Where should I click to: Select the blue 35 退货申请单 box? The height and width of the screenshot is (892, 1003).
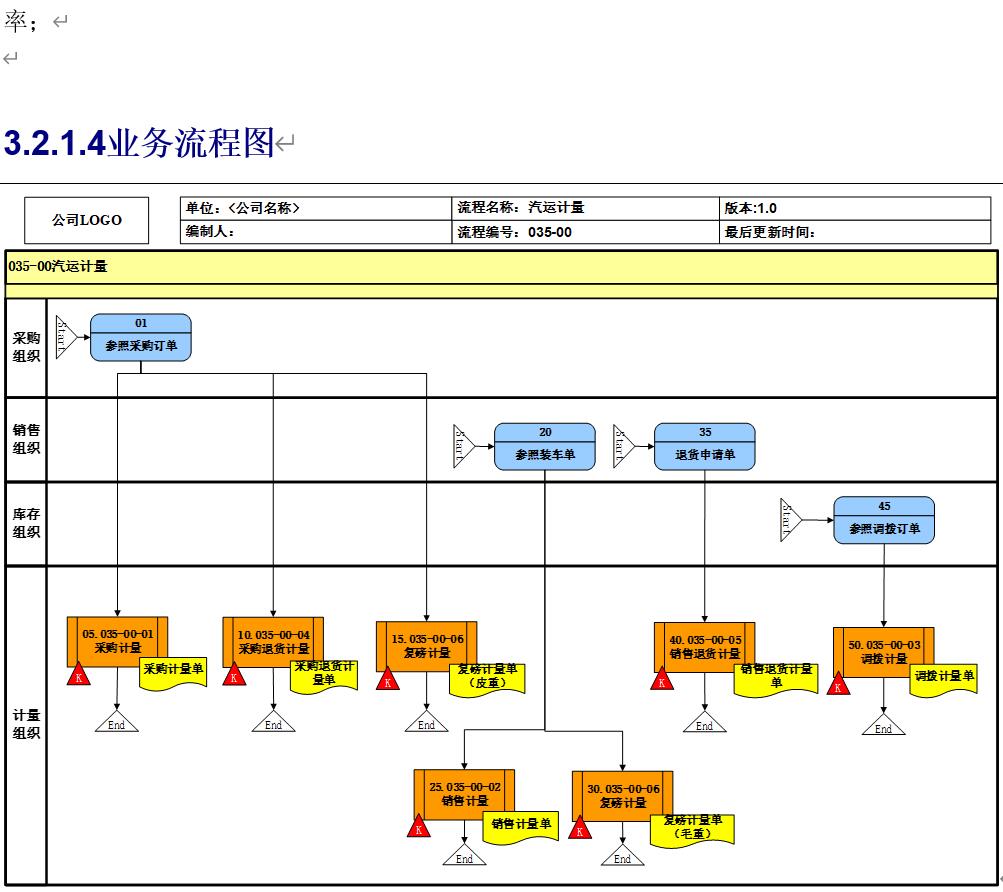pos(704,446)
